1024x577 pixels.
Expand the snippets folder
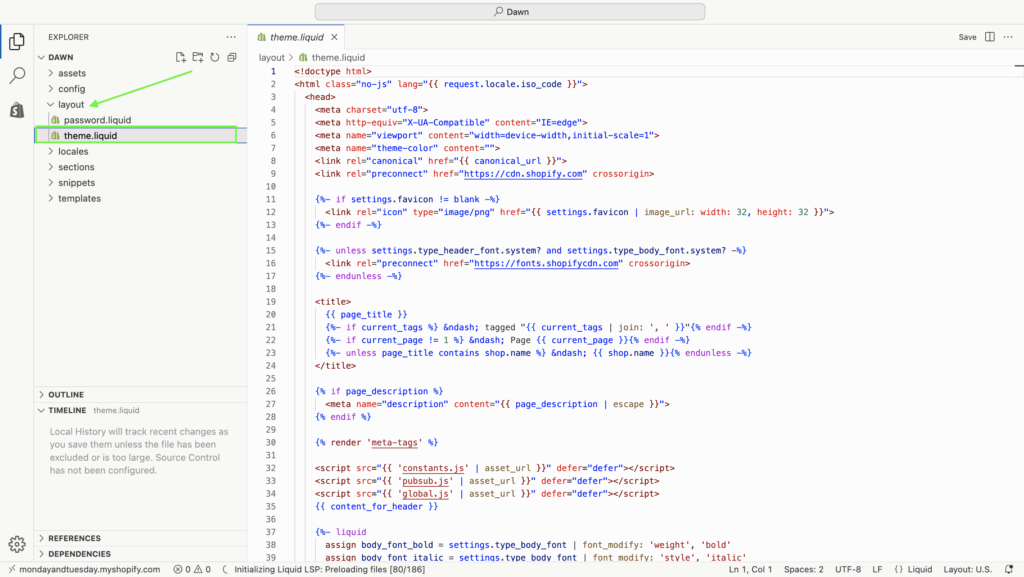[51, 183]
